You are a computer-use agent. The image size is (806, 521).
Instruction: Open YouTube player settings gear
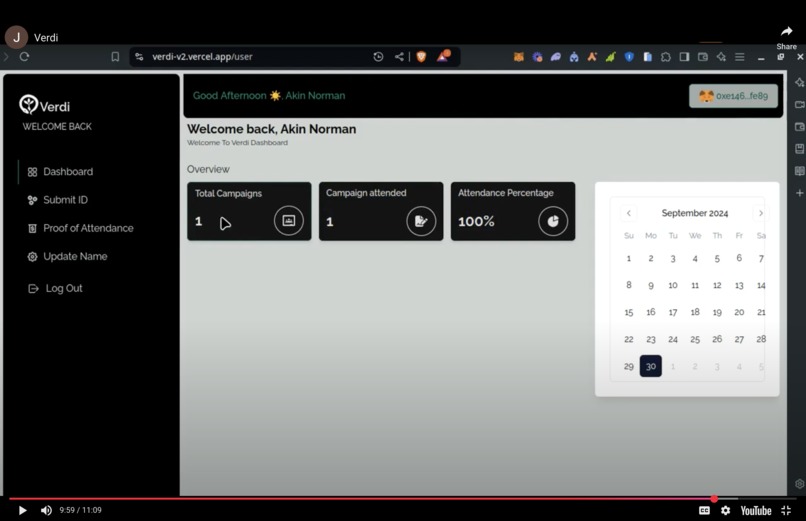725,510
